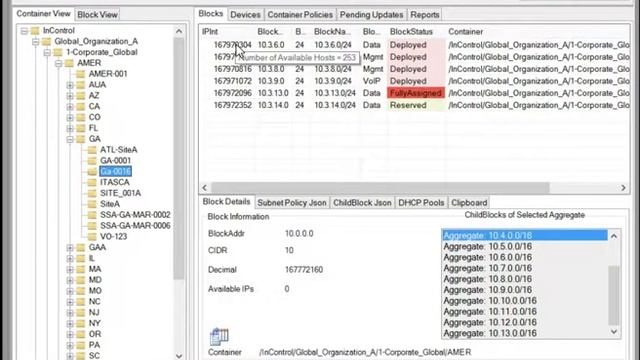The image size is (640, 360).
Task: Sort by the BlockStatus column header
Action: pyautogui.click(x=411, y=32)
